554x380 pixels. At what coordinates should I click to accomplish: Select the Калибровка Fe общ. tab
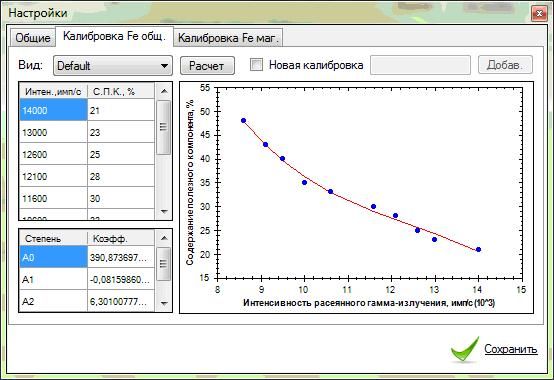114,36
